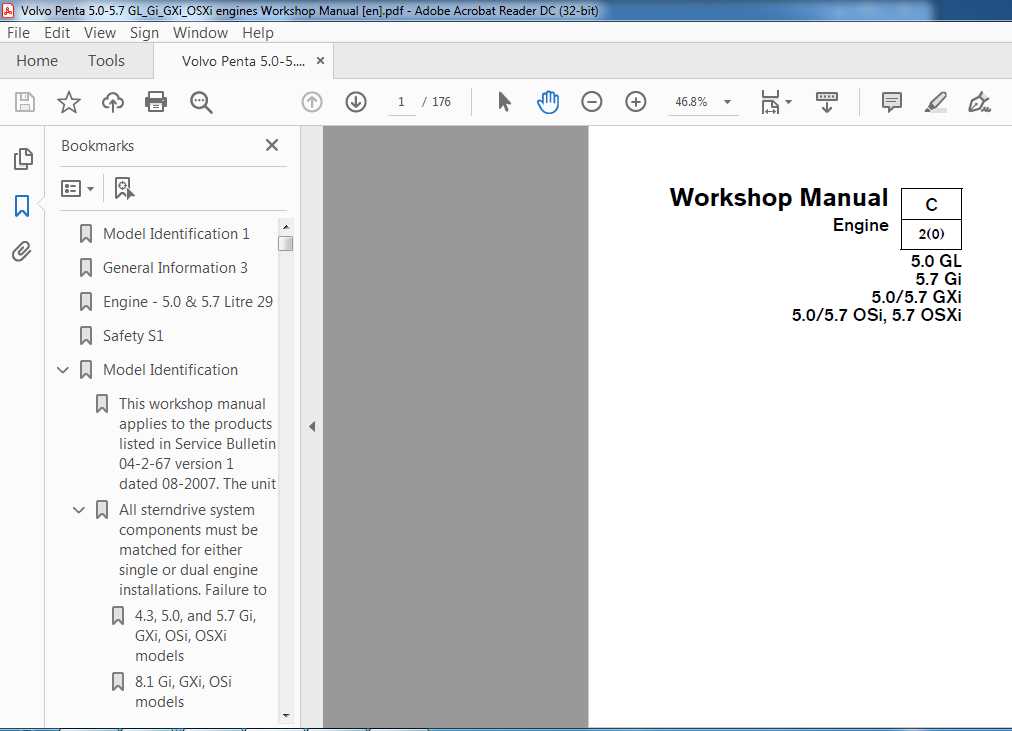Click the 46.8% zoom level field

(x=691, y=102)
